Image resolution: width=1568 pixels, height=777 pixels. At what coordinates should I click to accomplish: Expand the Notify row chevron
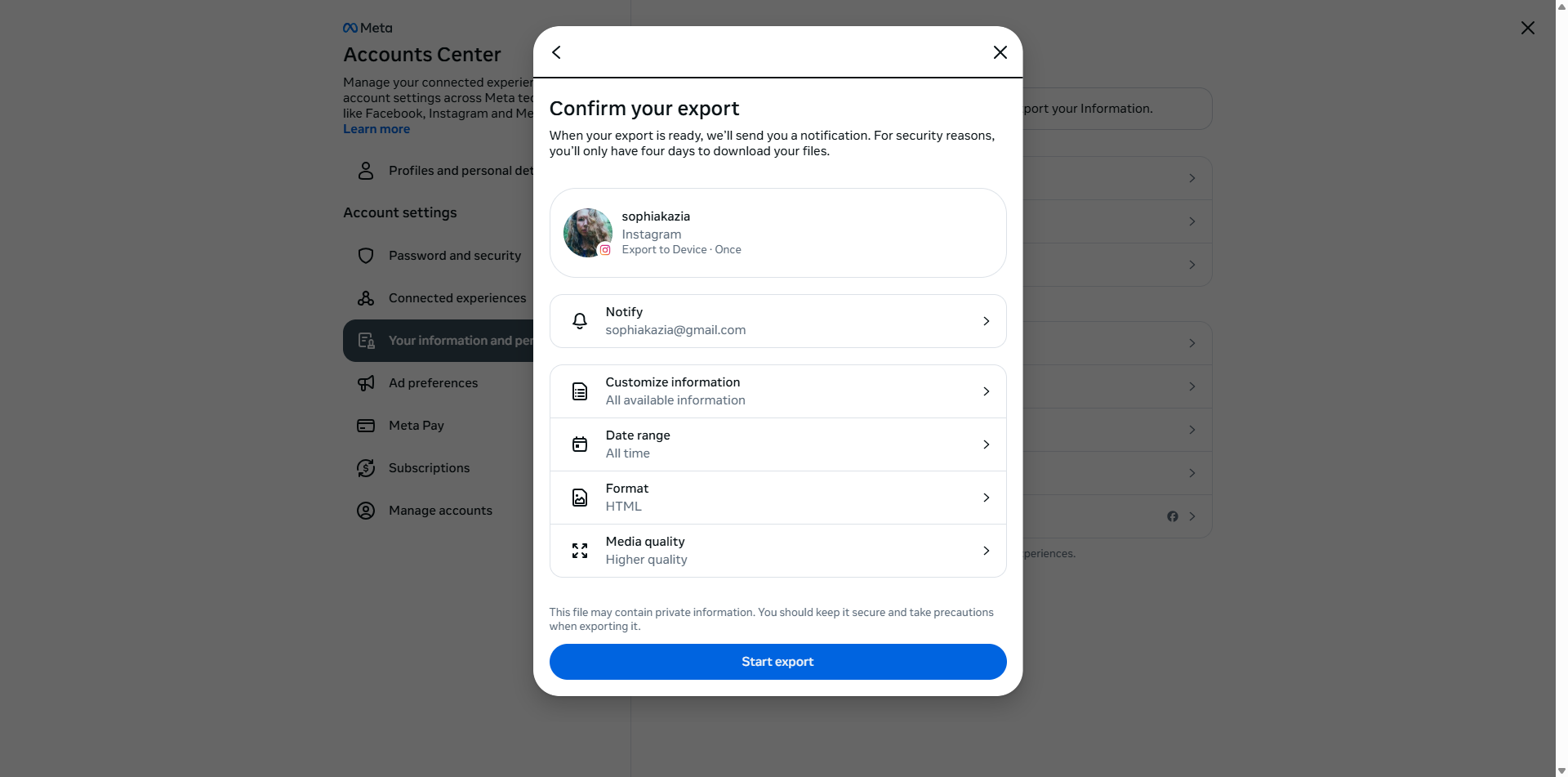987,321
